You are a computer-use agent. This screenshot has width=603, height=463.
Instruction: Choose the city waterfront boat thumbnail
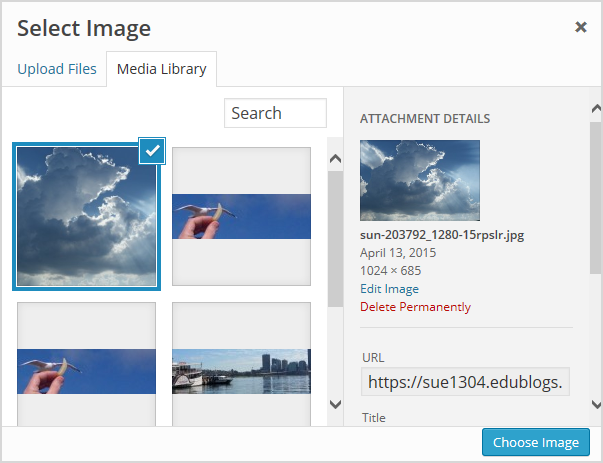pos(242,364)
